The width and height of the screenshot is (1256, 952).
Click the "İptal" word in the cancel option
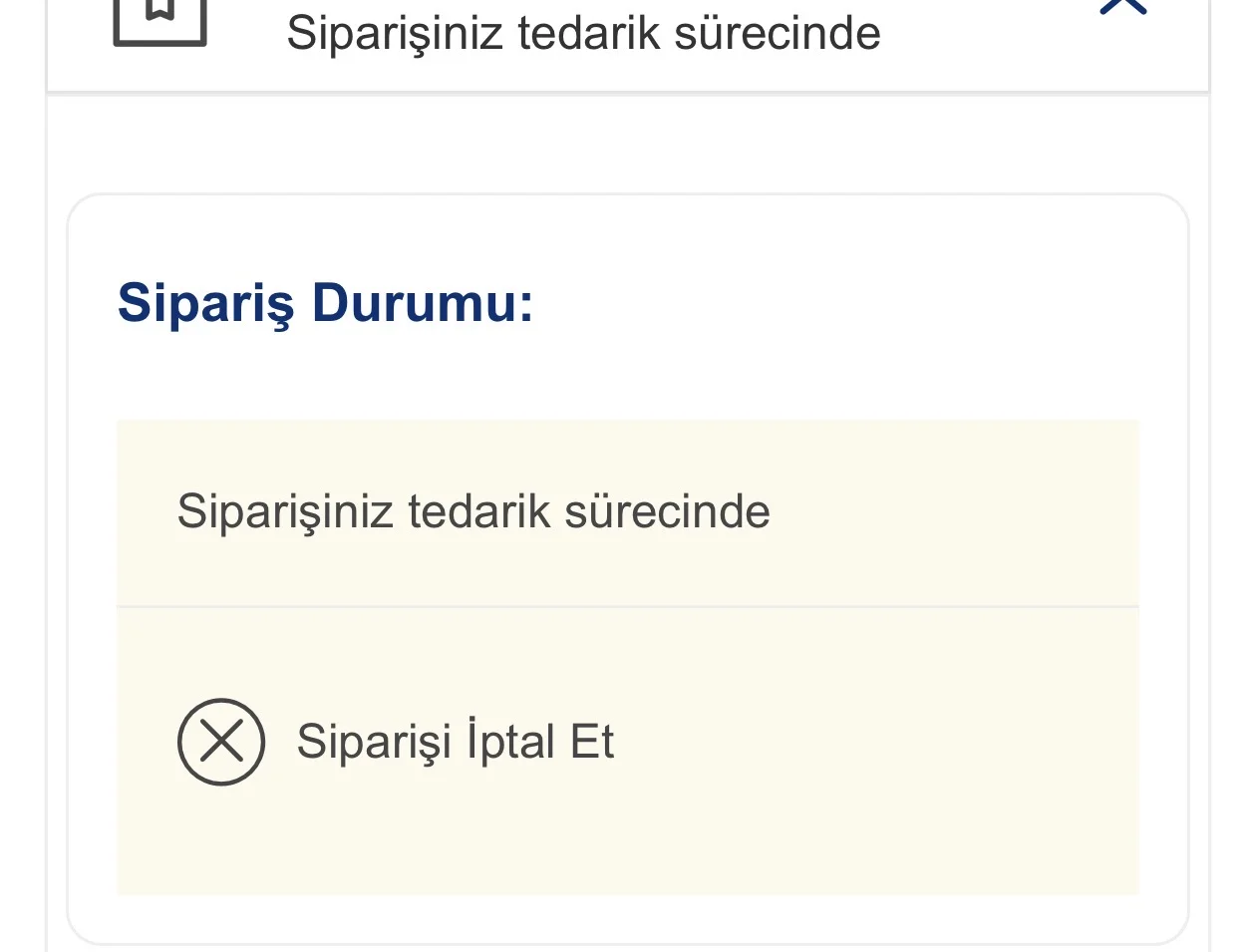(510, 743)
